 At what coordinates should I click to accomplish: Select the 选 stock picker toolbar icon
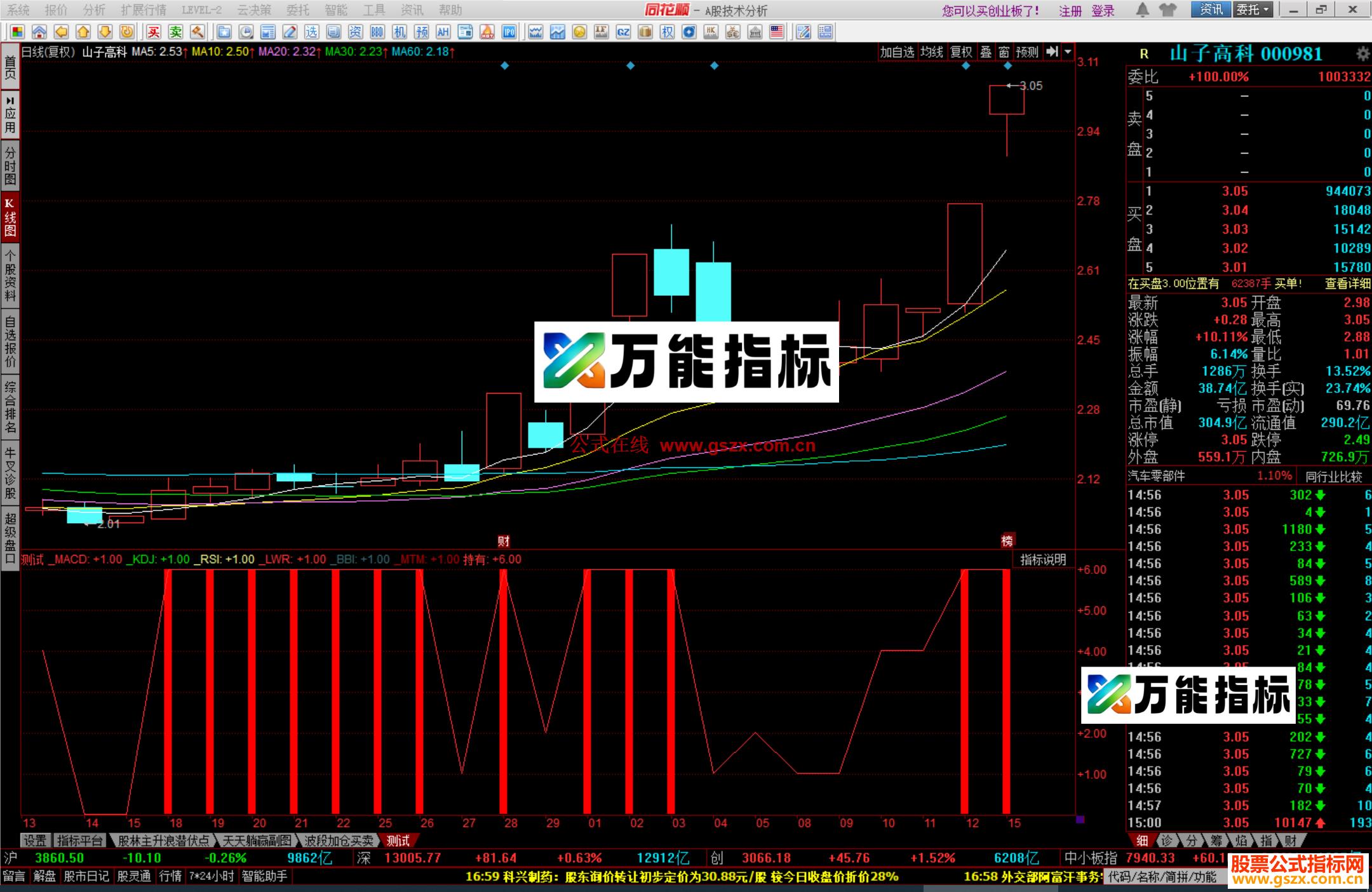point(311,32)
